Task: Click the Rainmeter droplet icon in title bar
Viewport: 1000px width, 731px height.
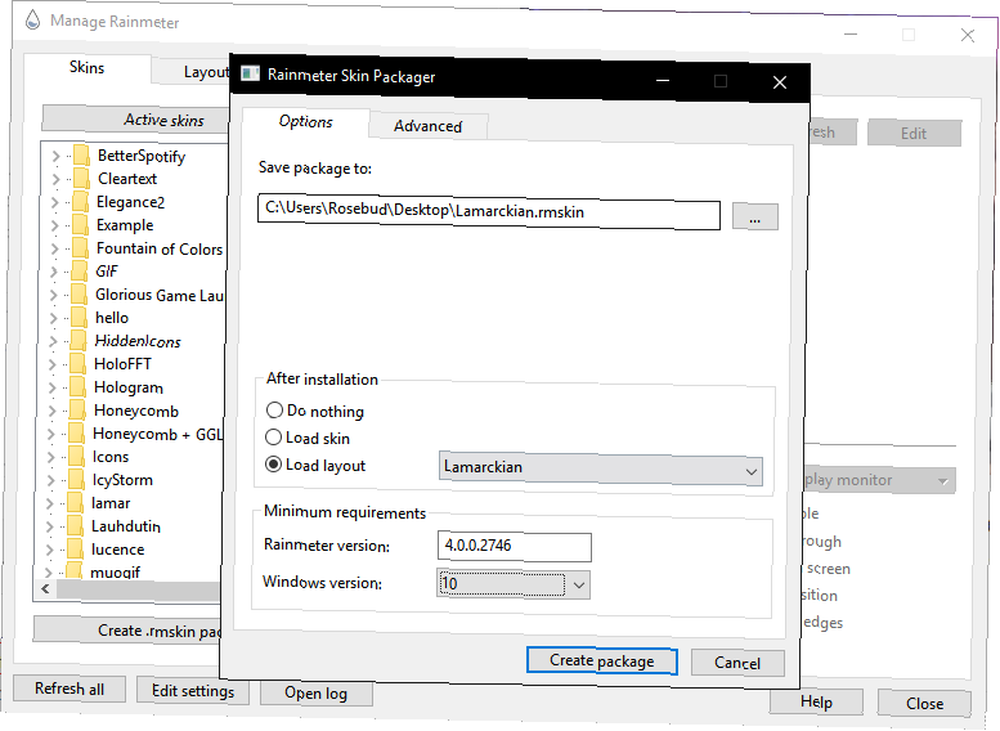Action: tap(32, 20)
